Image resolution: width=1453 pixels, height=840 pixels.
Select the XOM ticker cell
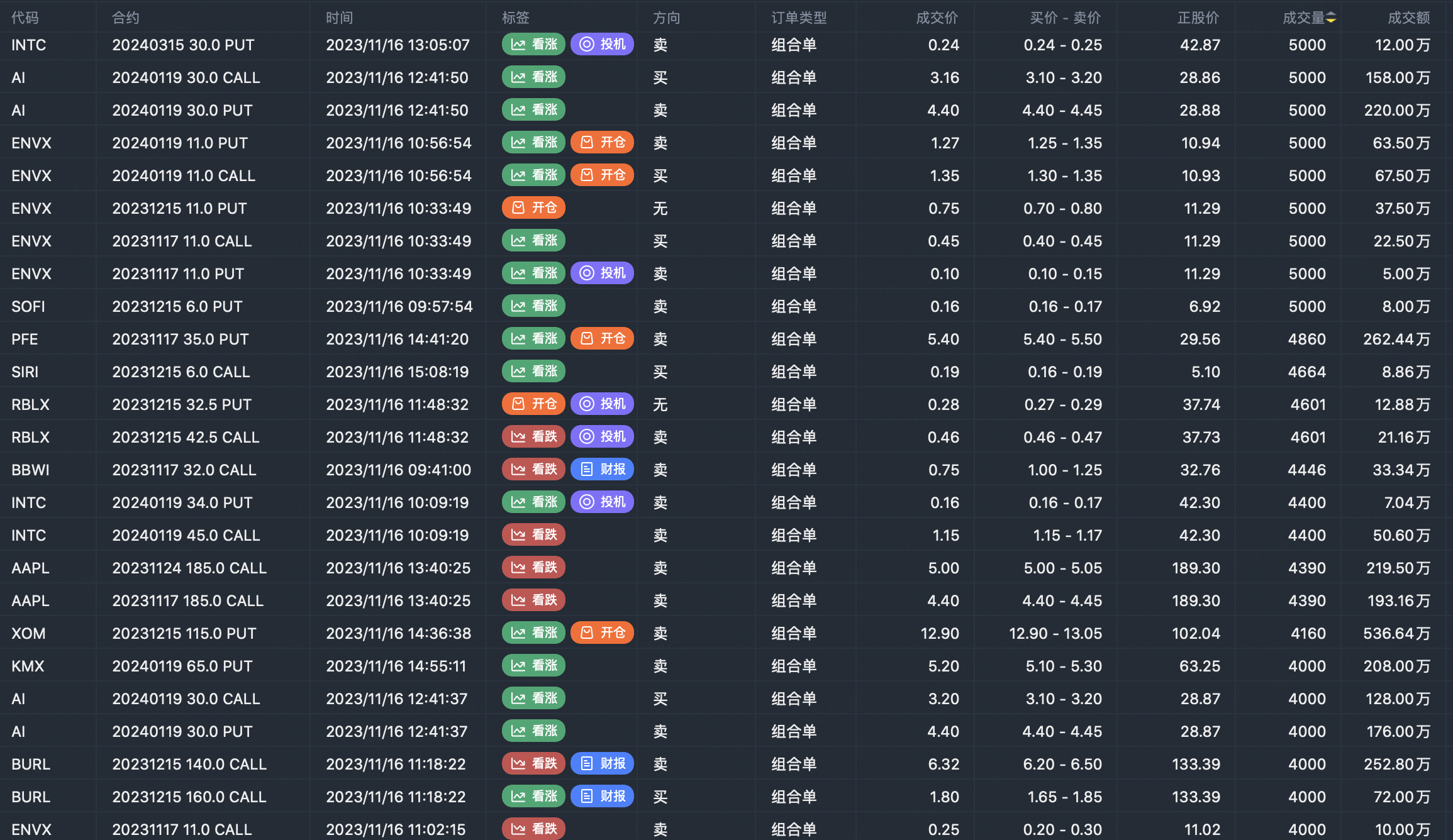pos(28,633)
